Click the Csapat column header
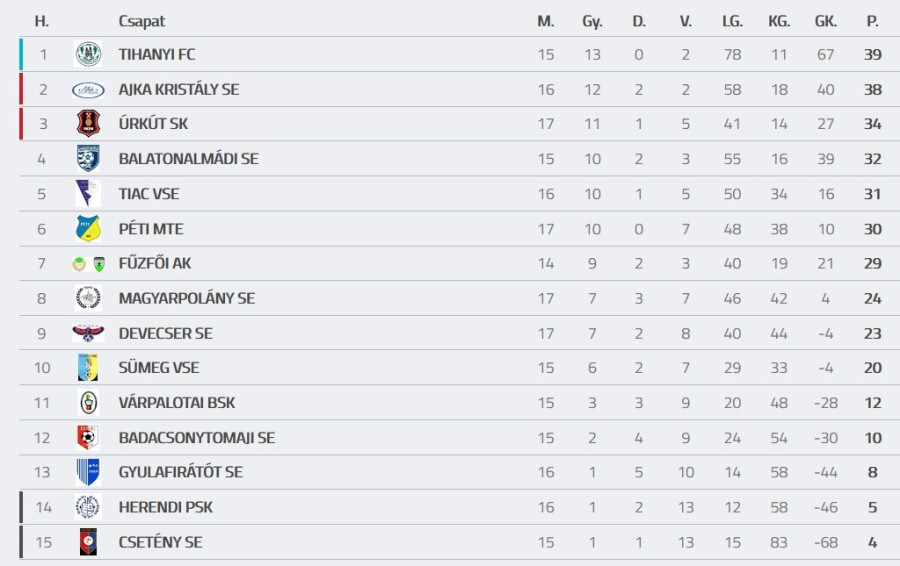 click(141, 21)
